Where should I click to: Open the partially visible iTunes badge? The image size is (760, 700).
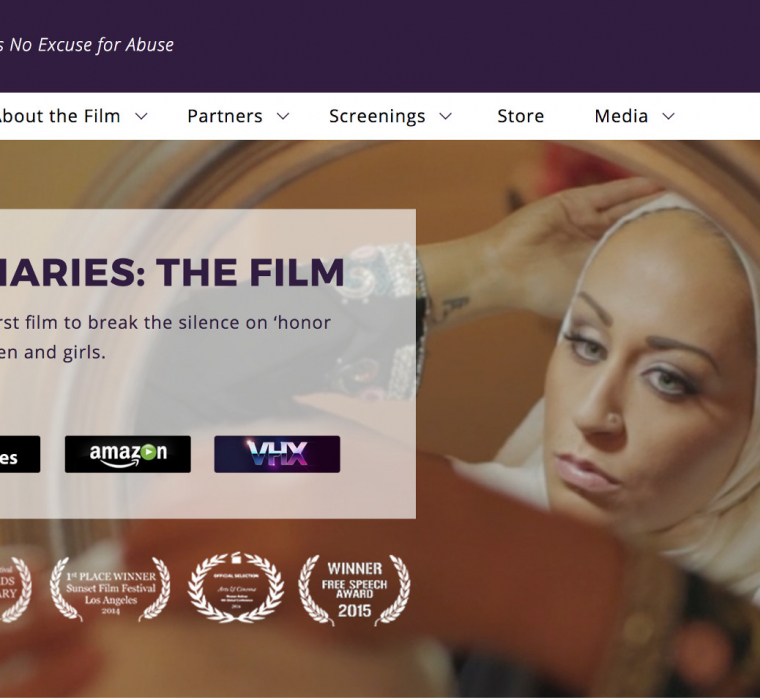pyautogui.click(x=20, y=454)
